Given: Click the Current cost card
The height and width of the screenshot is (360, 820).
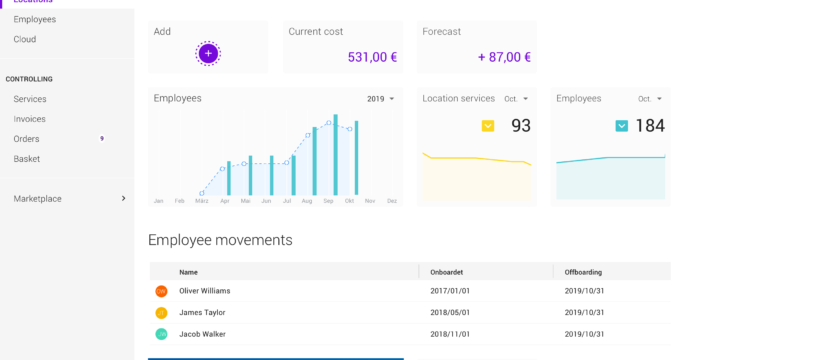Looking at the screenshot, I should pyautogui.click(x=343, y=47).
